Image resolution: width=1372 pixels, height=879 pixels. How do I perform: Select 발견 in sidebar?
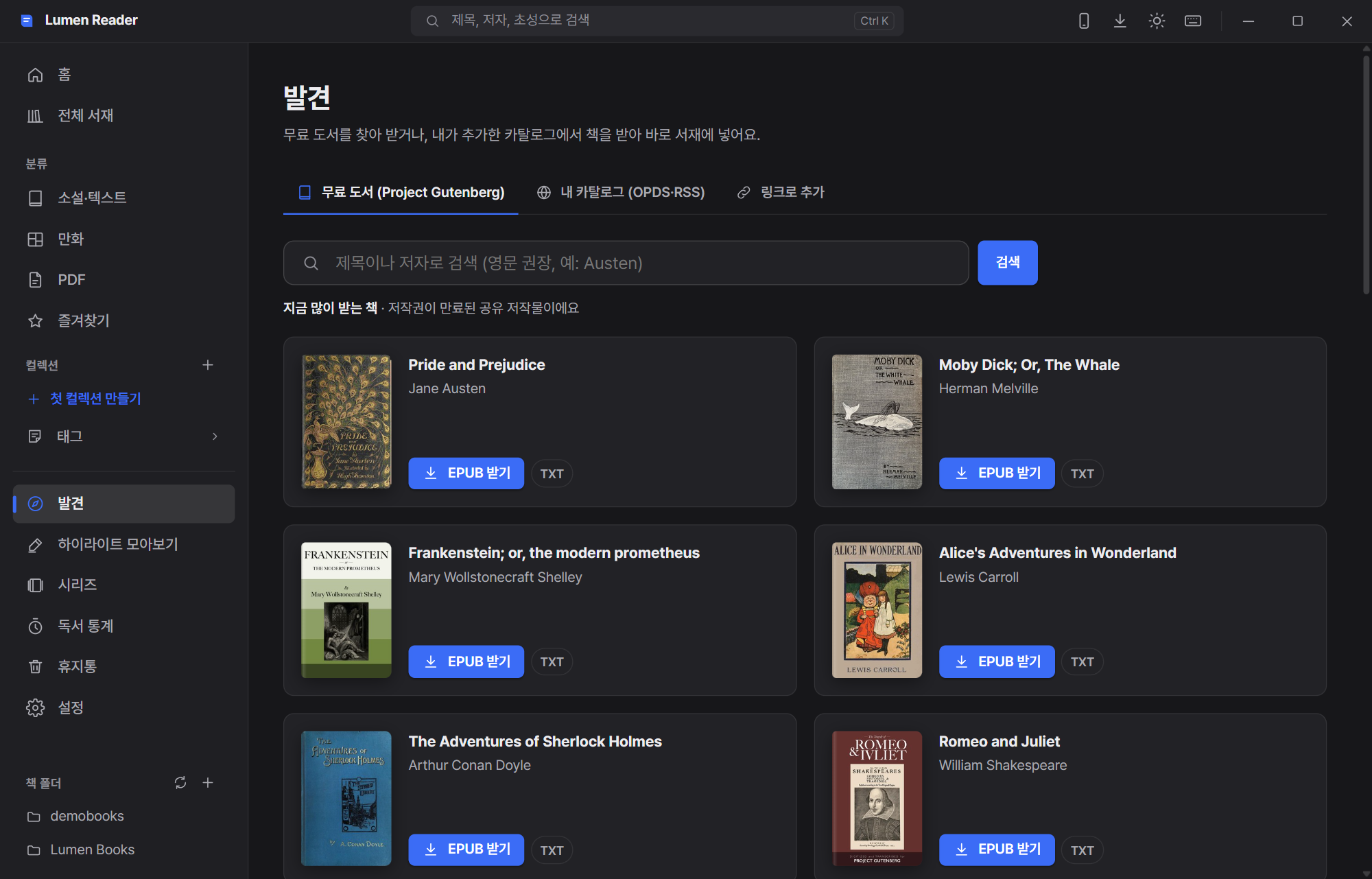point(123,504)
